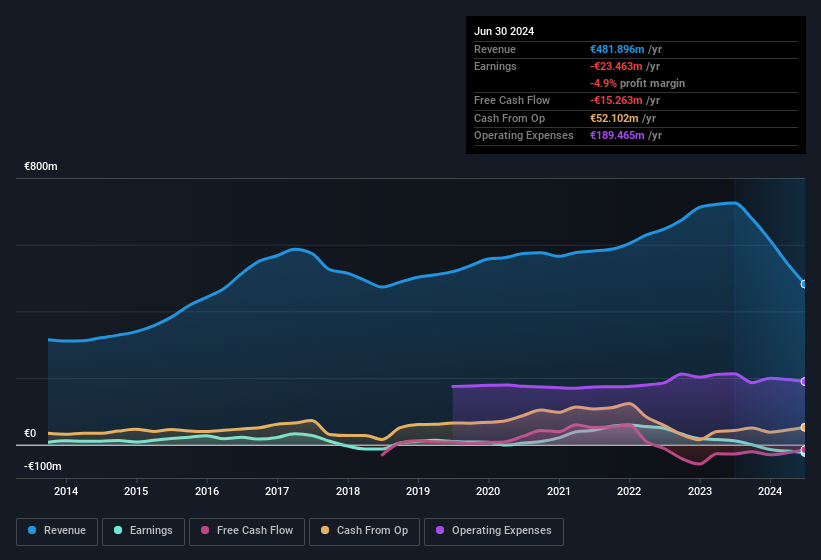821x560 pixels.
Task: Hide Operating Expenses series via legend
Action: (493, 531)
